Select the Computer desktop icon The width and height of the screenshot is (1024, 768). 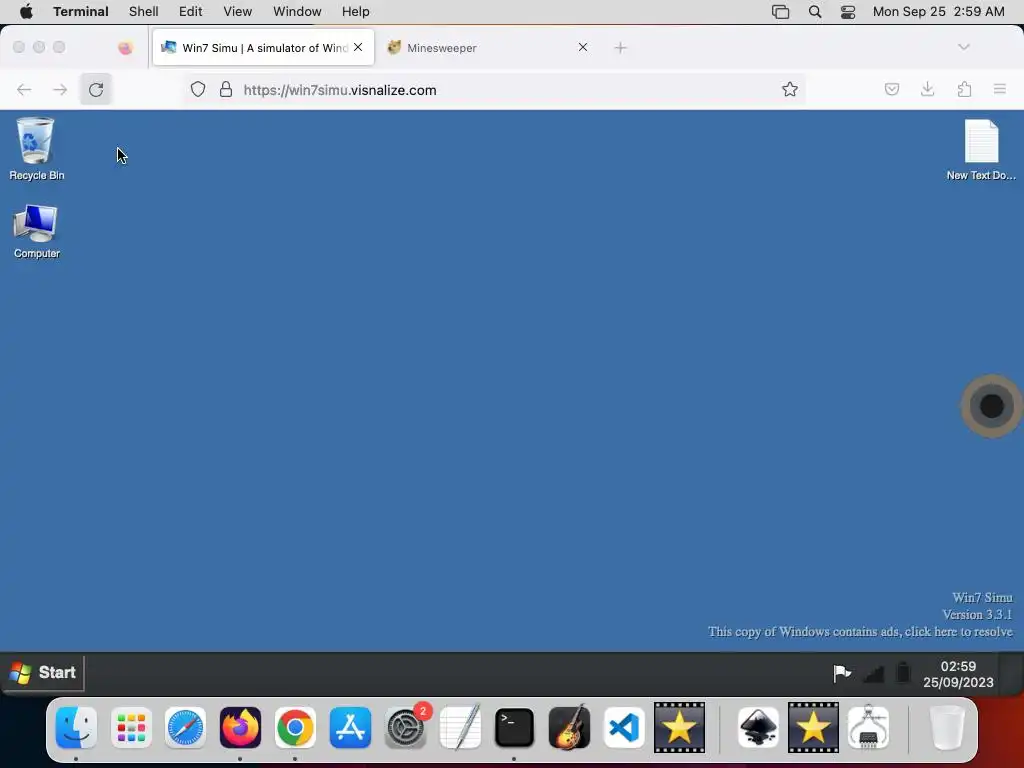pyautogui.click(x=36, y=231)
